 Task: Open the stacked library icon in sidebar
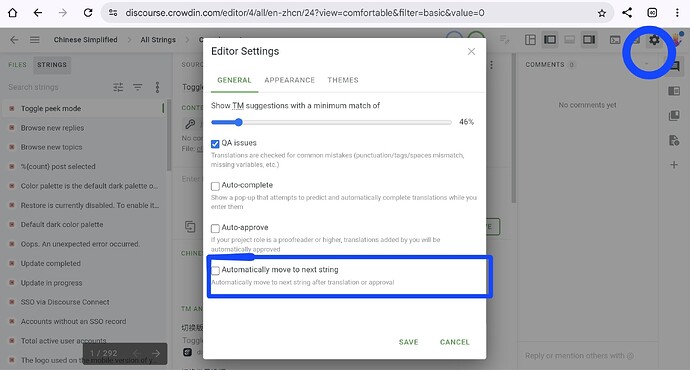[x=674, y=116]
